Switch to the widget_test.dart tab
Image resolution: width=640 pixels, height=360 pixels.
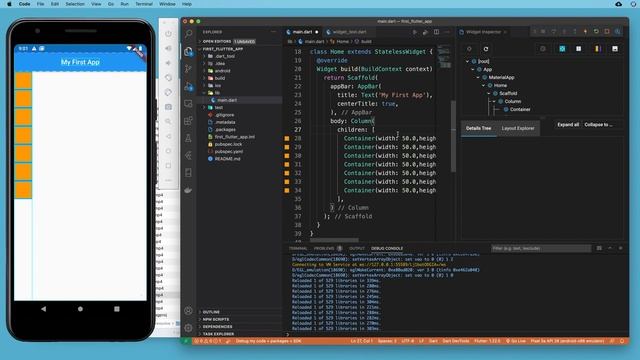349,32
